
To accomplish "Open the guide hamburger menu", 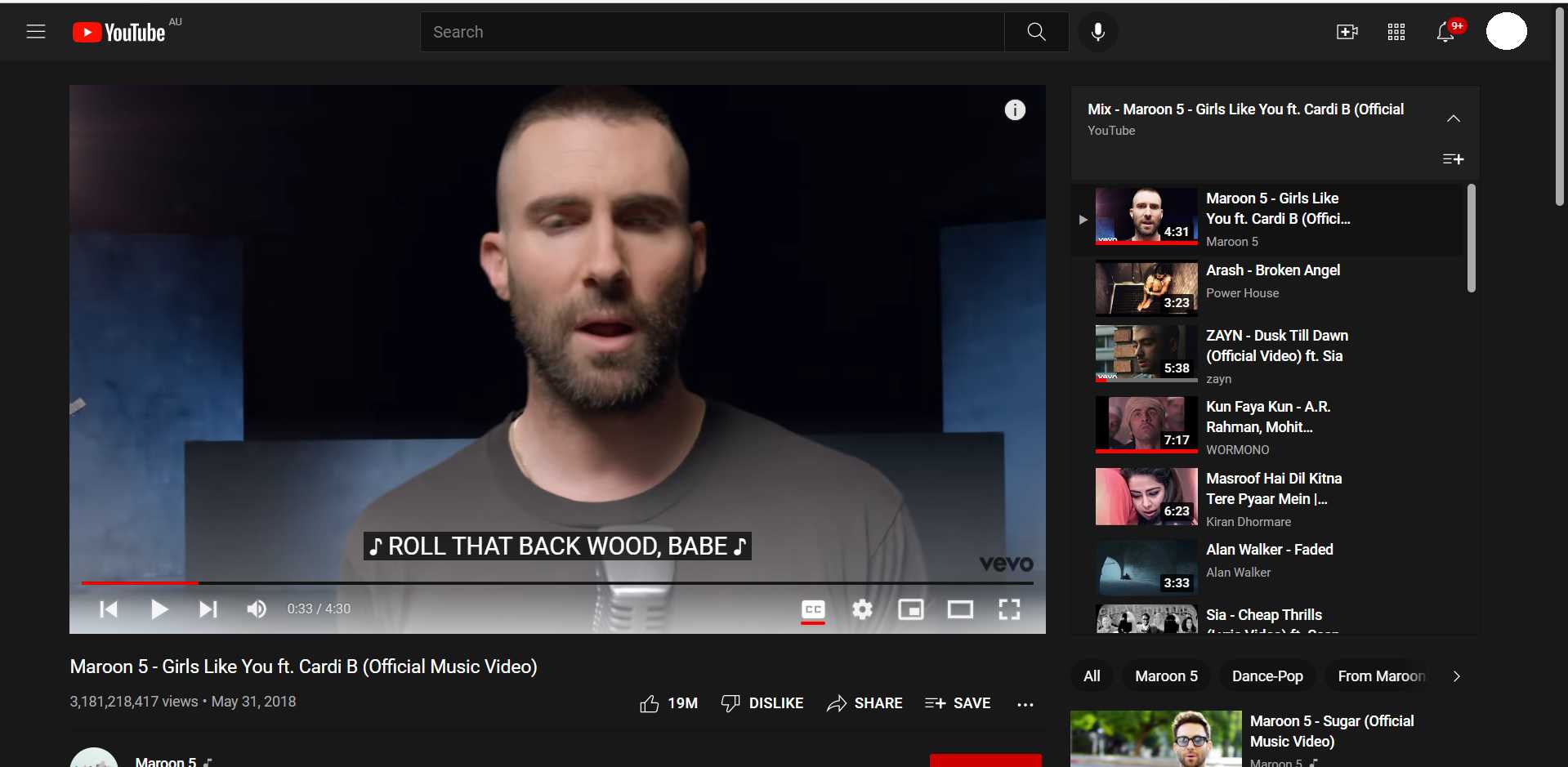I will [36, 32].
